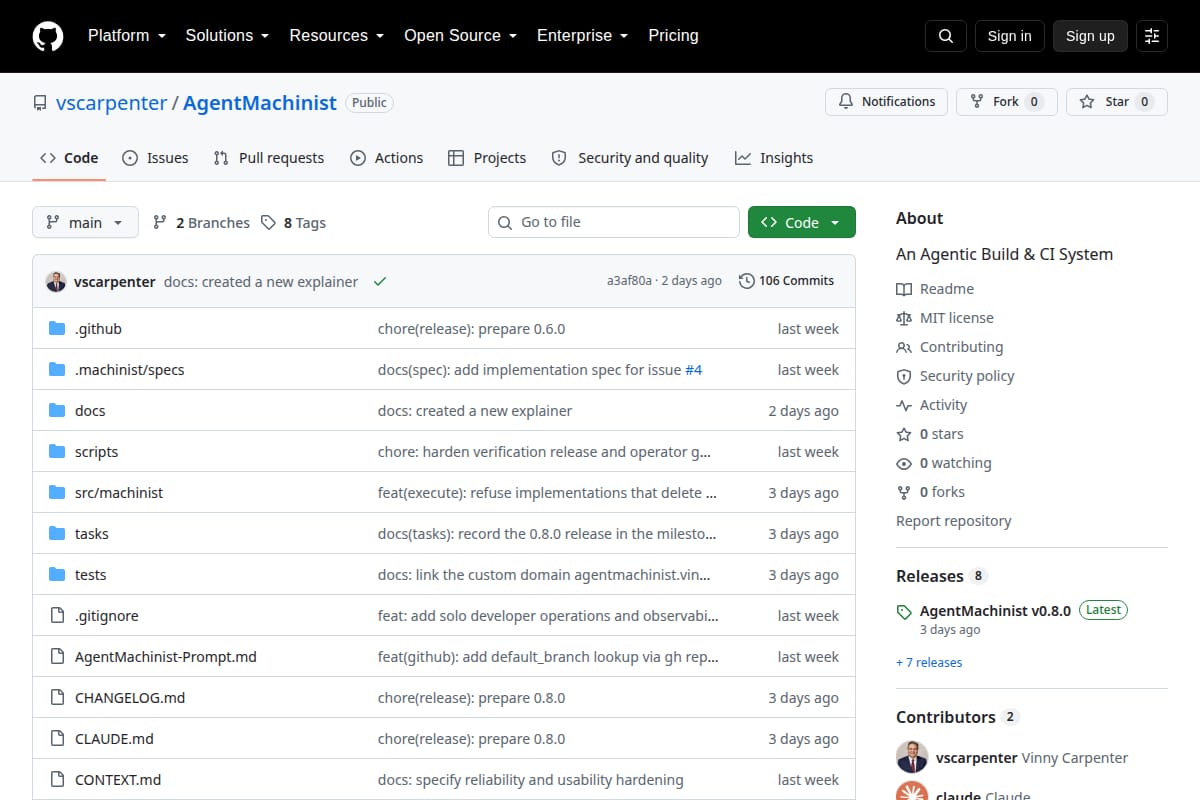Open the green Code dropdown button
Screen dimensions: 1200x800
(802, 223)
